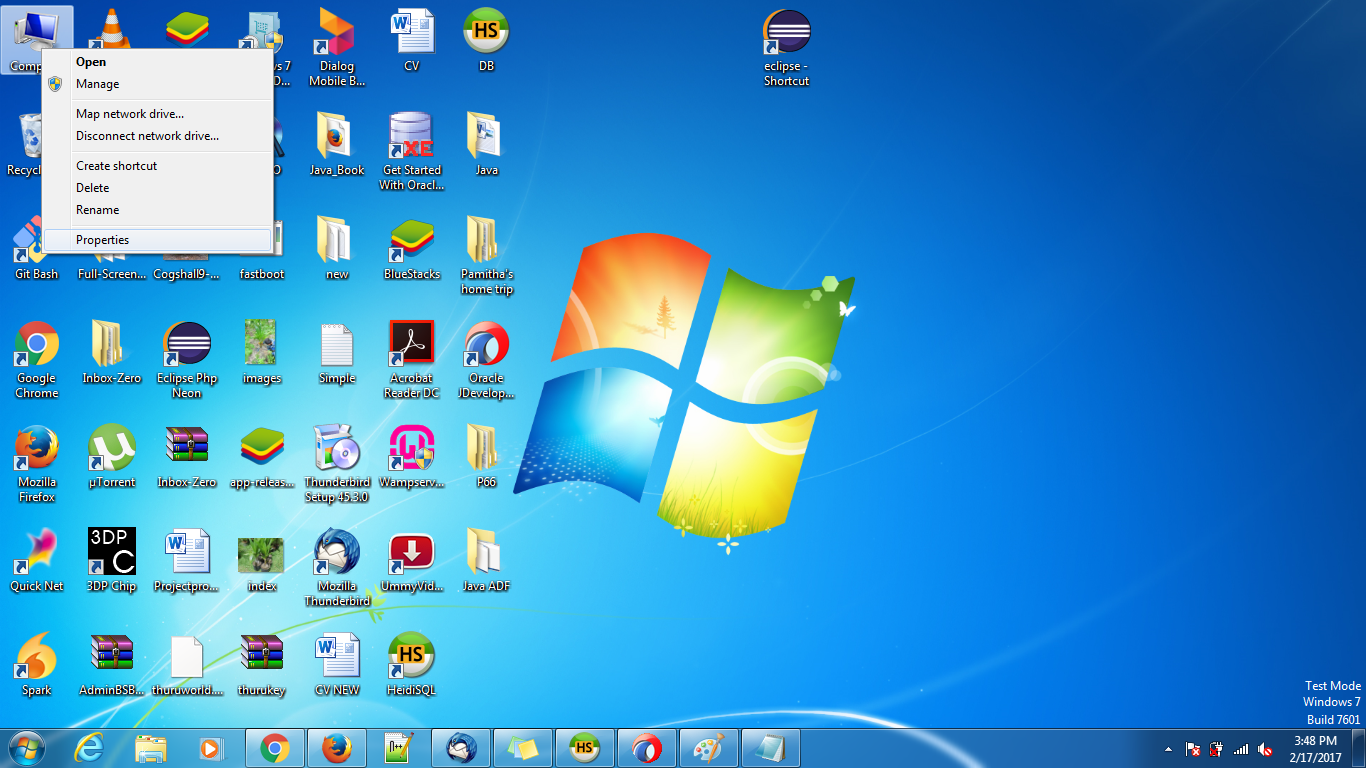Image resolution: width=1366 pixels, height=768 pixels.
Task: Select Manage from the context menu
Action: pyautogui.click(x=158, y=84)
